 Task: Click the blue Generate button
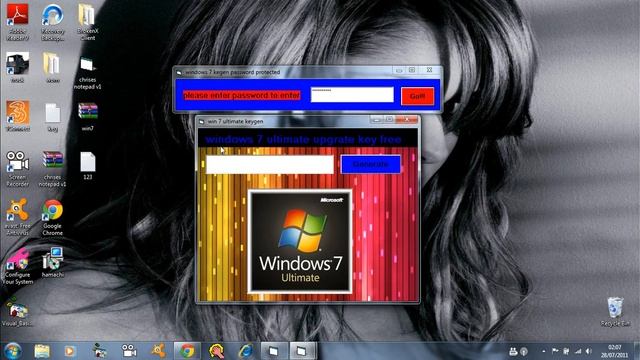coord(371,164)
